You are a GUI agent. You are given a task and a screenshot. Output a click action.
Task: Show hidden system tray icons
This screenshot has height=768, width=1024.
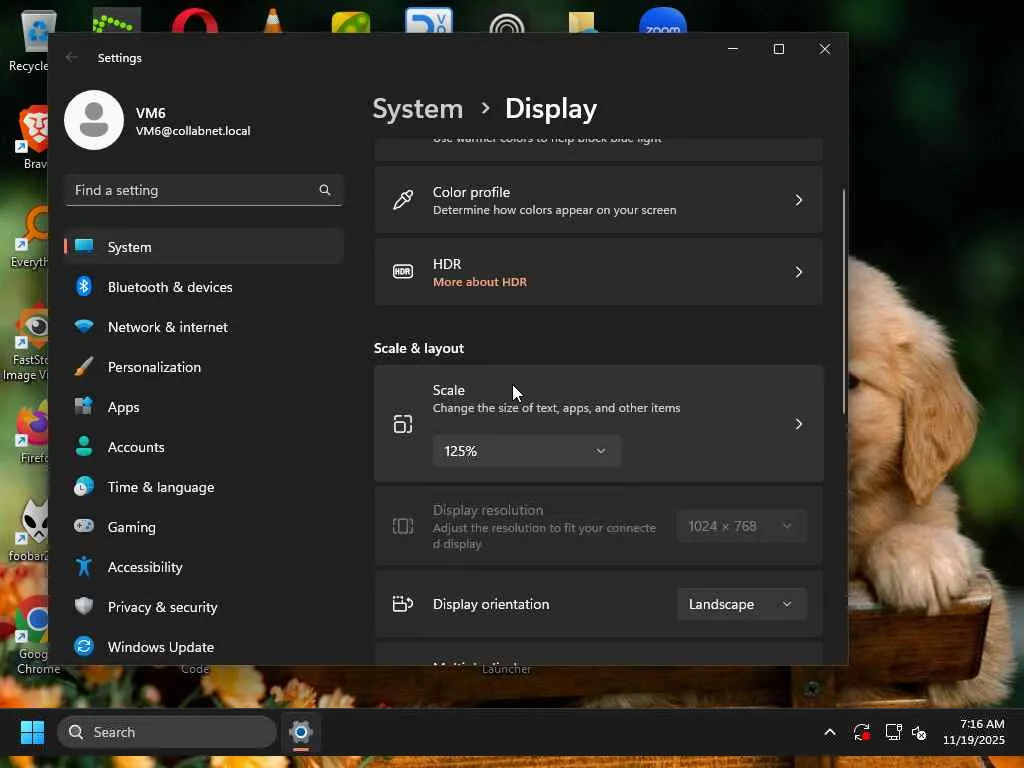point(829,732)
